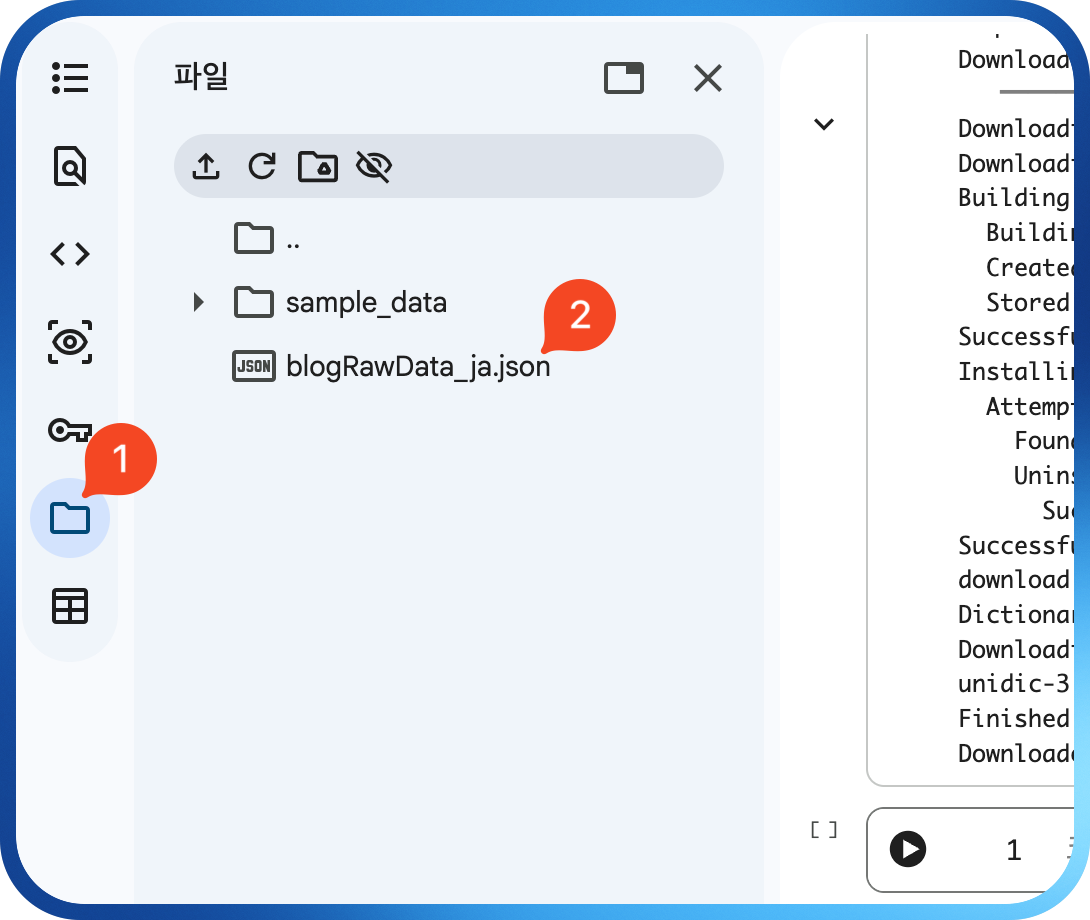Image resolution: width=1090 pixels, height=920 pixels.
Task: Open the find and replace sidebar icon
Action: point(70,166)
